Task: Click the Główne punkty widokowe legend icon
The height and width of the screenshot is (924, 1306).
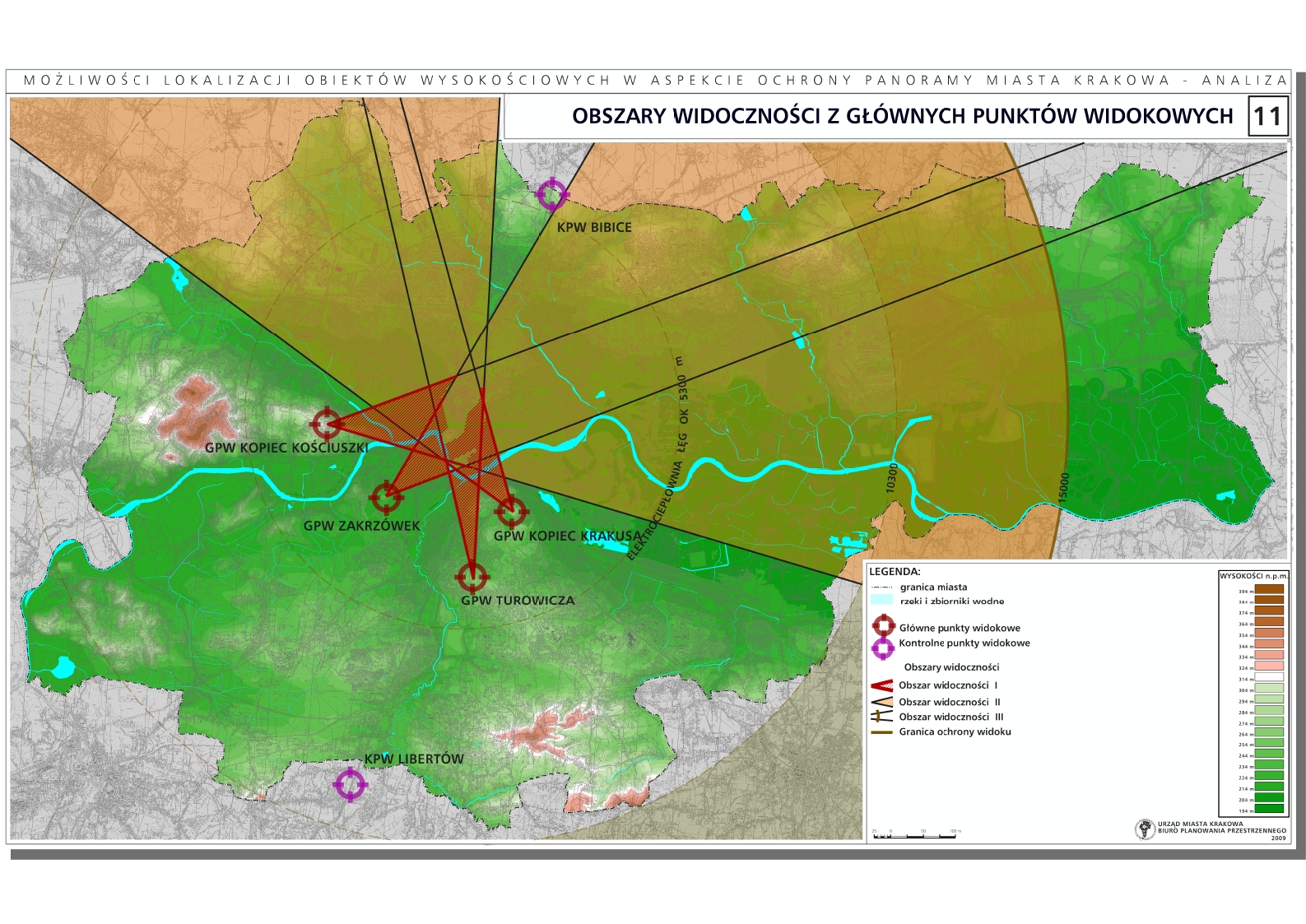Action: [x=883, y=627]
